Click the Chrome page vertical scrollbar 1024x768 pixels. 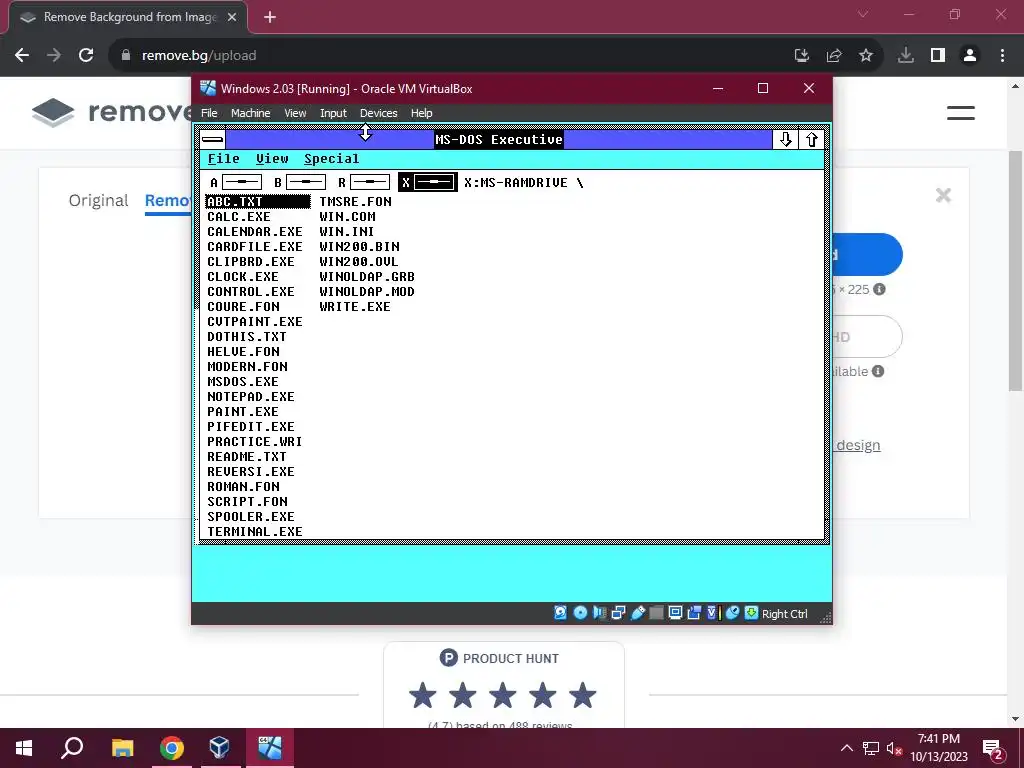pos(1016,271)
